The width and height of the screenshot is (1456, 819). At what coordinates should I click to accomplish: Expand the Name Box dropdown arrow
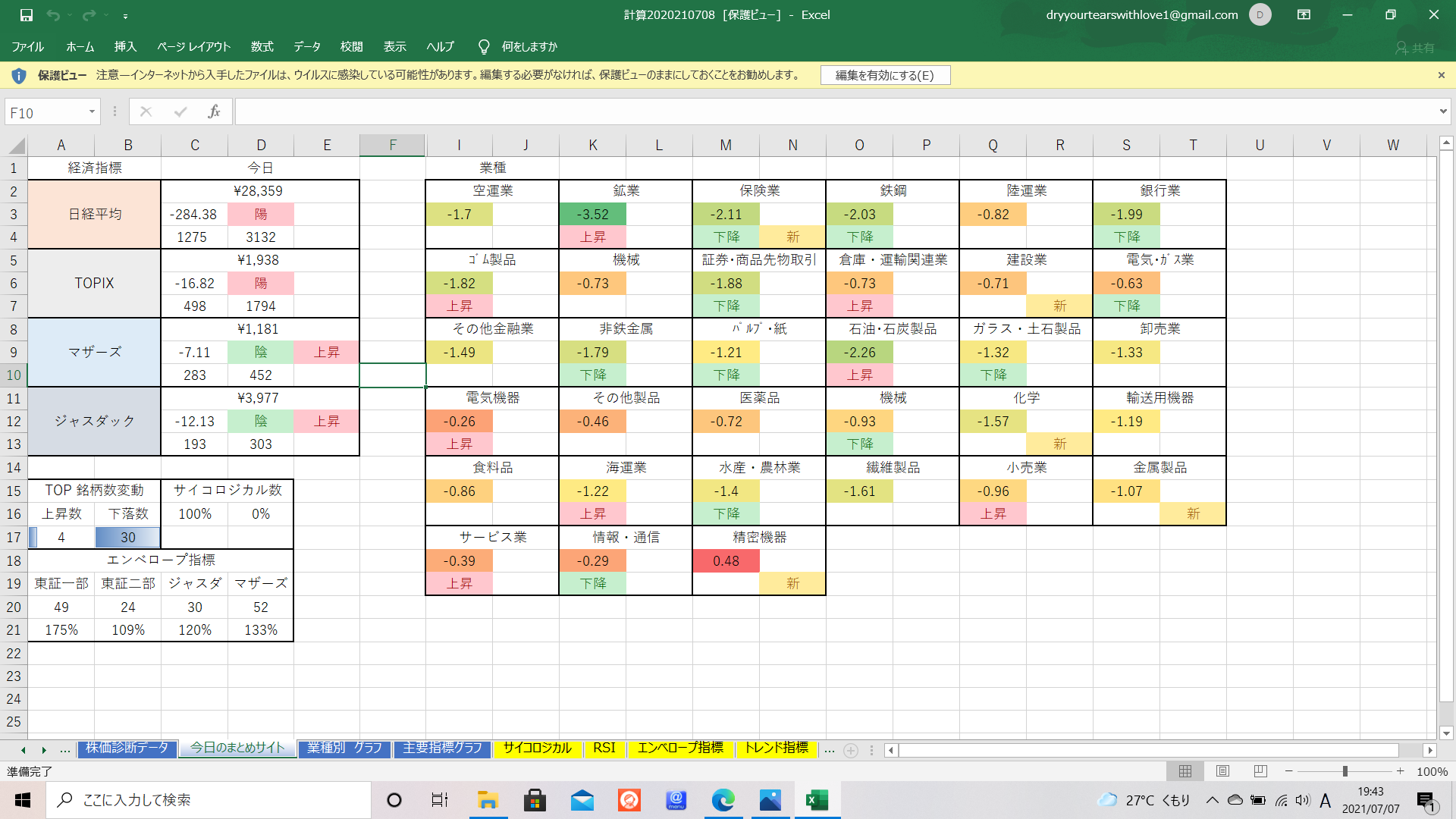click(92, 112)
